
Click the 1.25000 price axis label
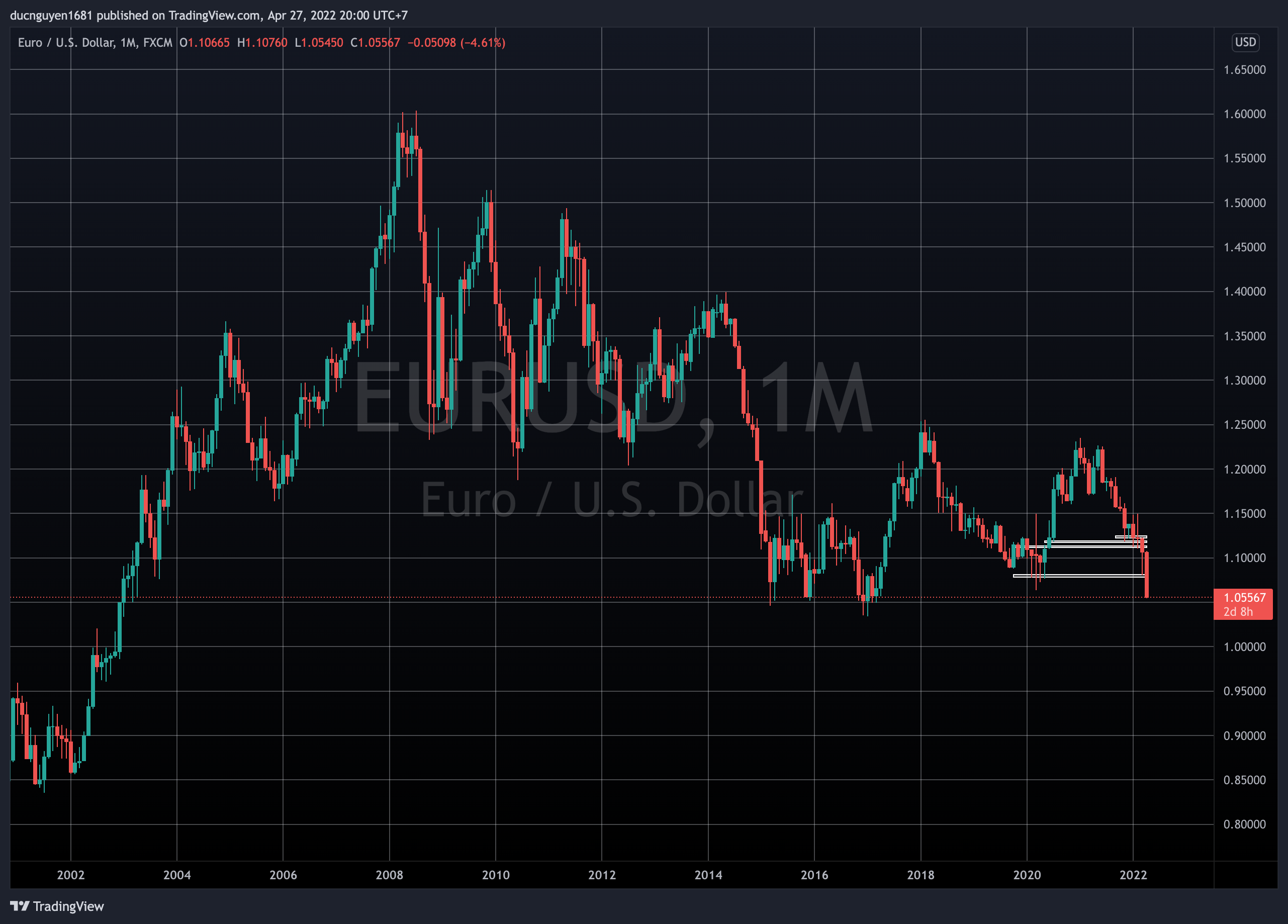tap(1244, 425)
